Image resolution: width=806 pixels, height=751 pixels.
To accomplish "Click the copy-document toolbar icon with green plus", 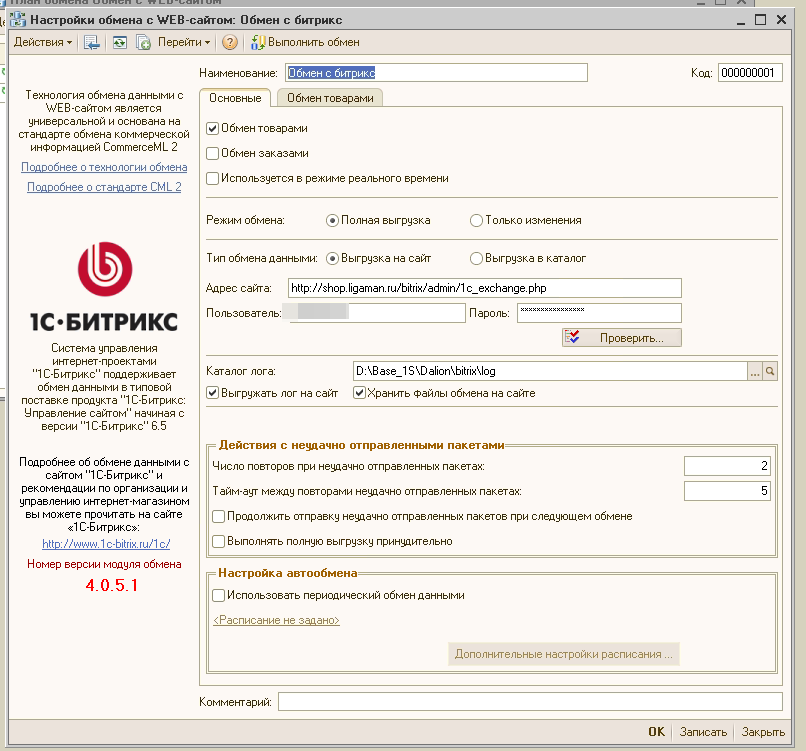I will click(x=143, y=42).
